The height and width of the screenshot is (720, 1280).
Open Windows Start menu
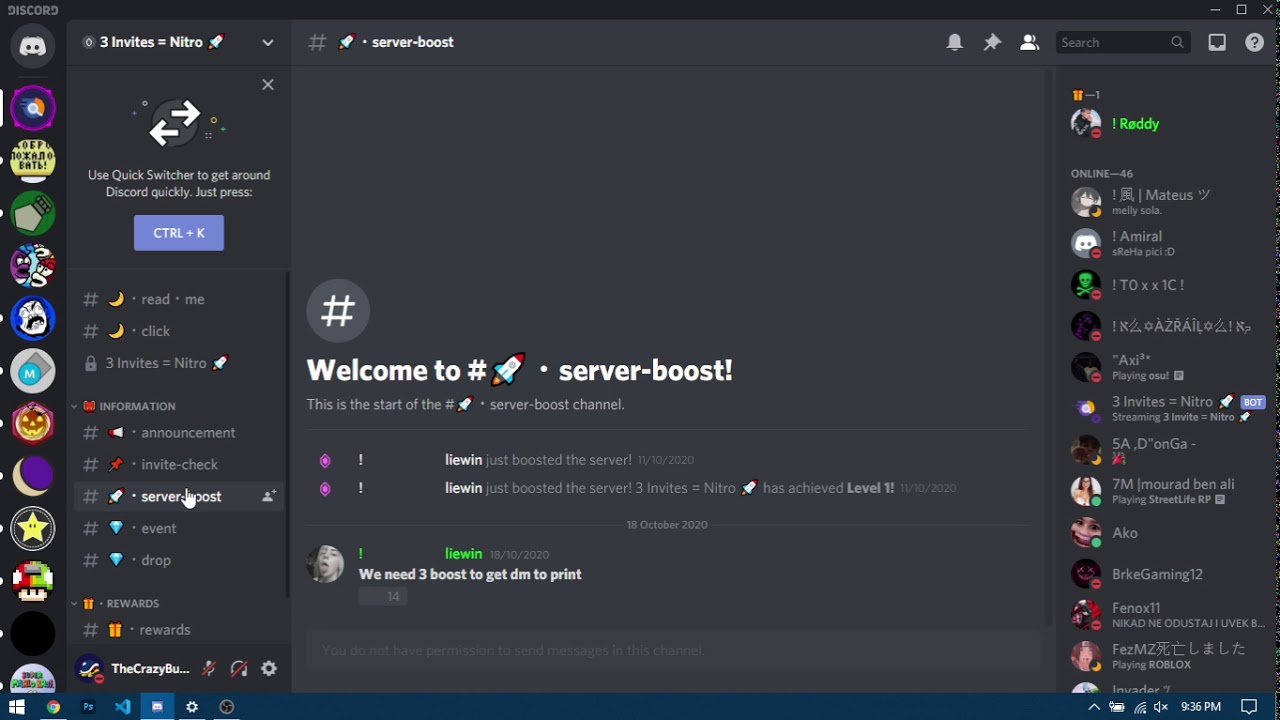17,707
